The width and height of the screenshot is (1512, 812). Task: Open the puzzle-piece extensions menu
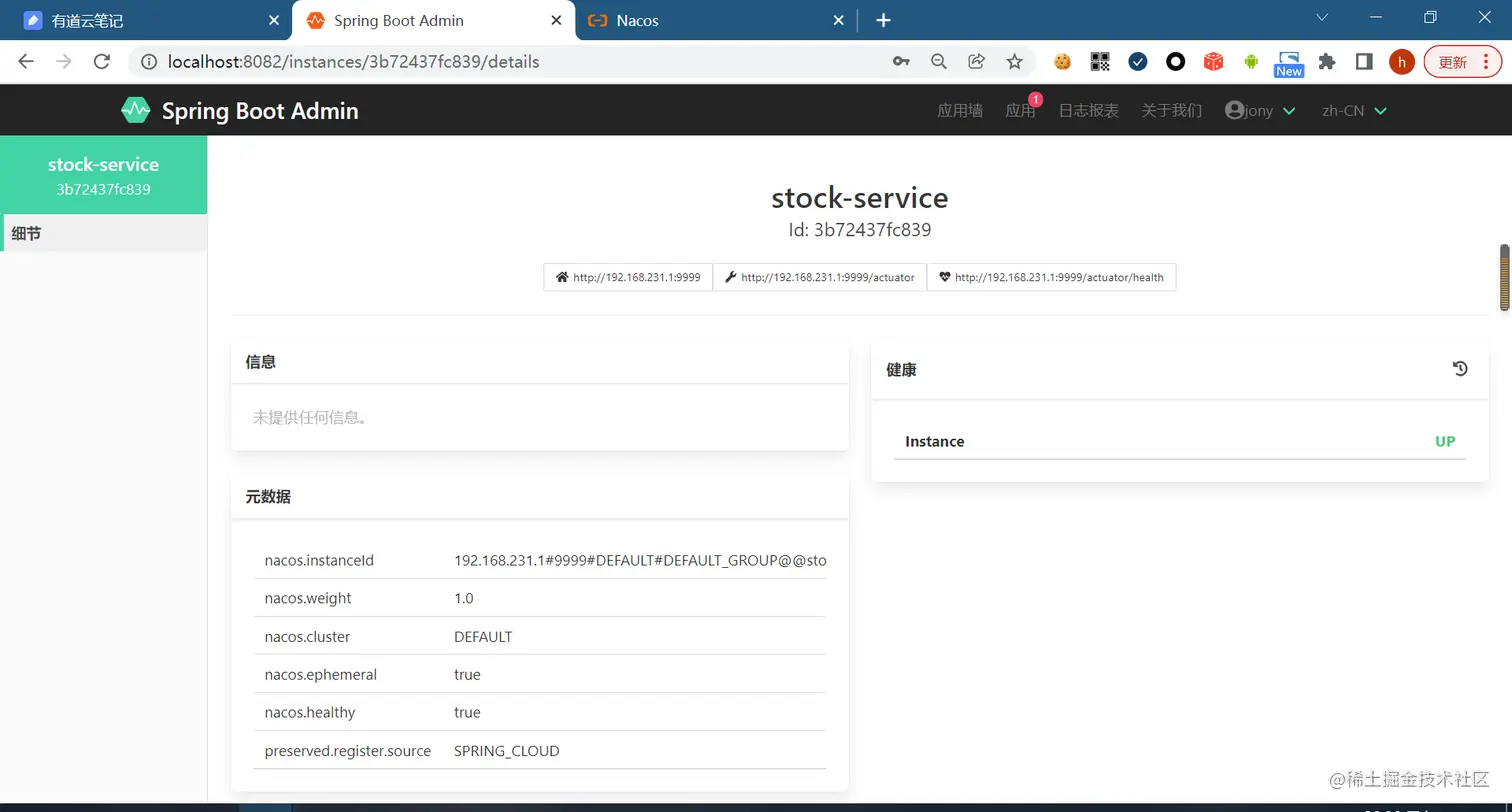point(1327,62)
